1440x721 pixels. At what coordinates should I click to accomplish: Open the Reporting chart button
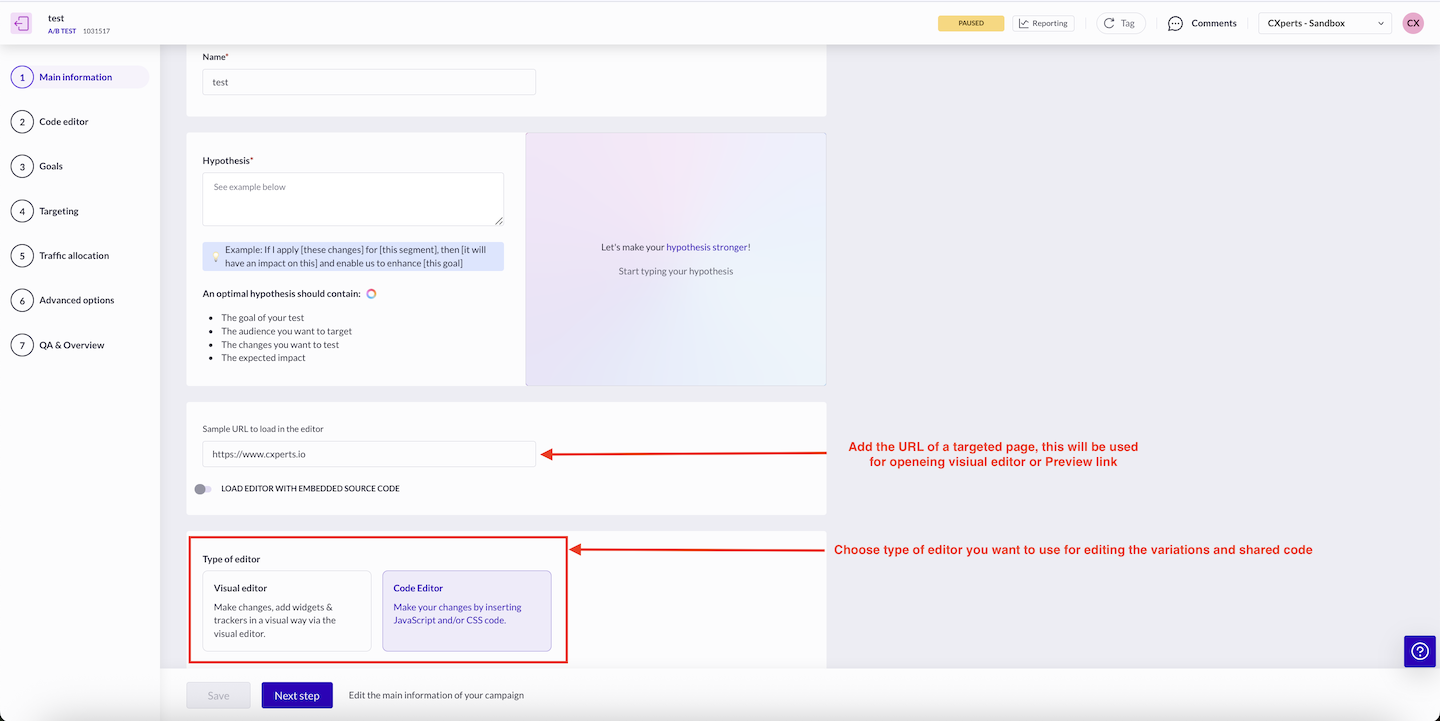(1043, 23)
